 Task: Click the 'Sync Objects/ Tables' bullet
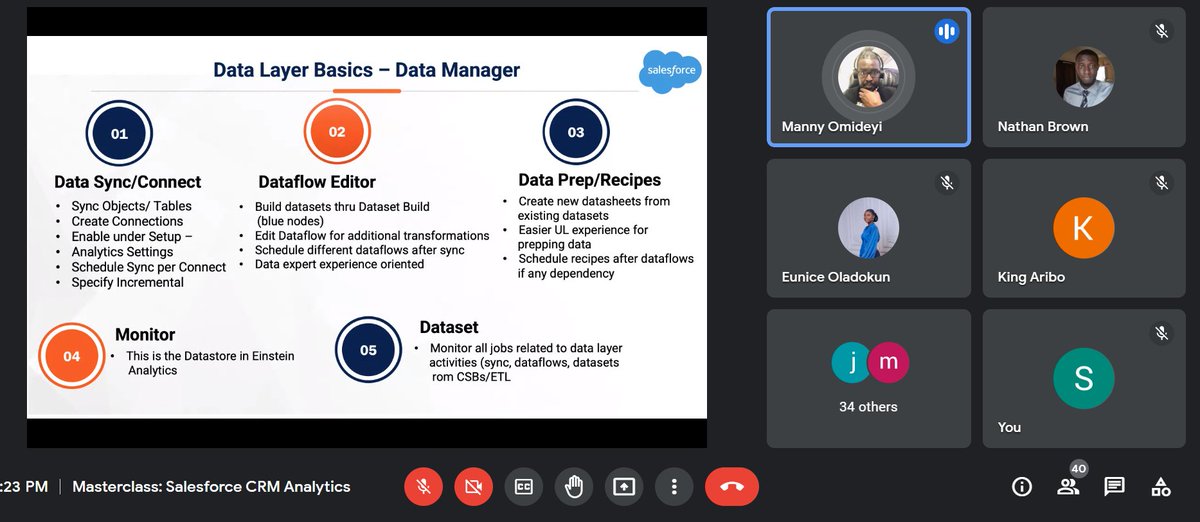pyautogui.click(x=131, y=206)
